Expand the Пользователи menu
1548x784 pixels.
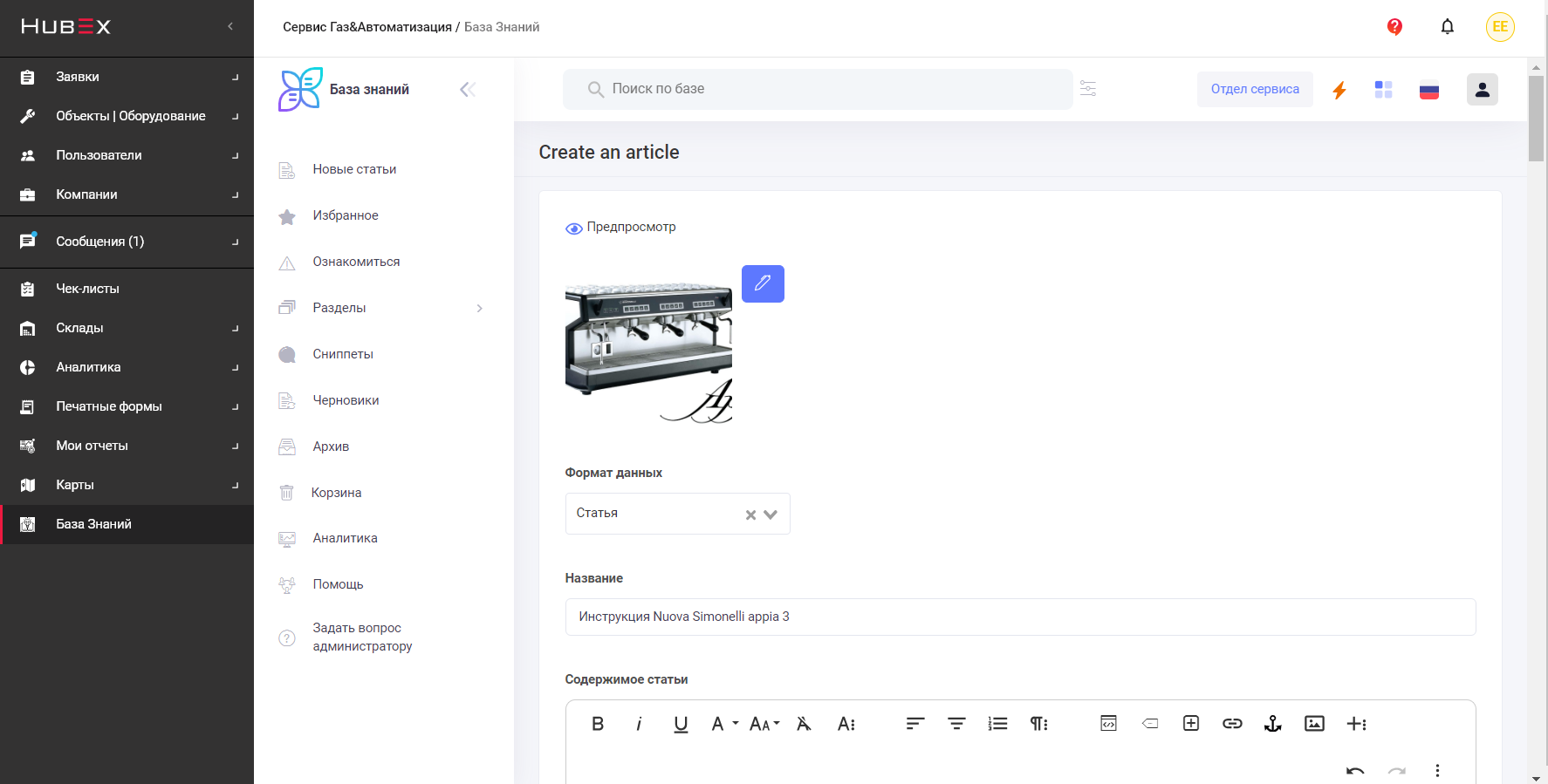pos(127,155)
